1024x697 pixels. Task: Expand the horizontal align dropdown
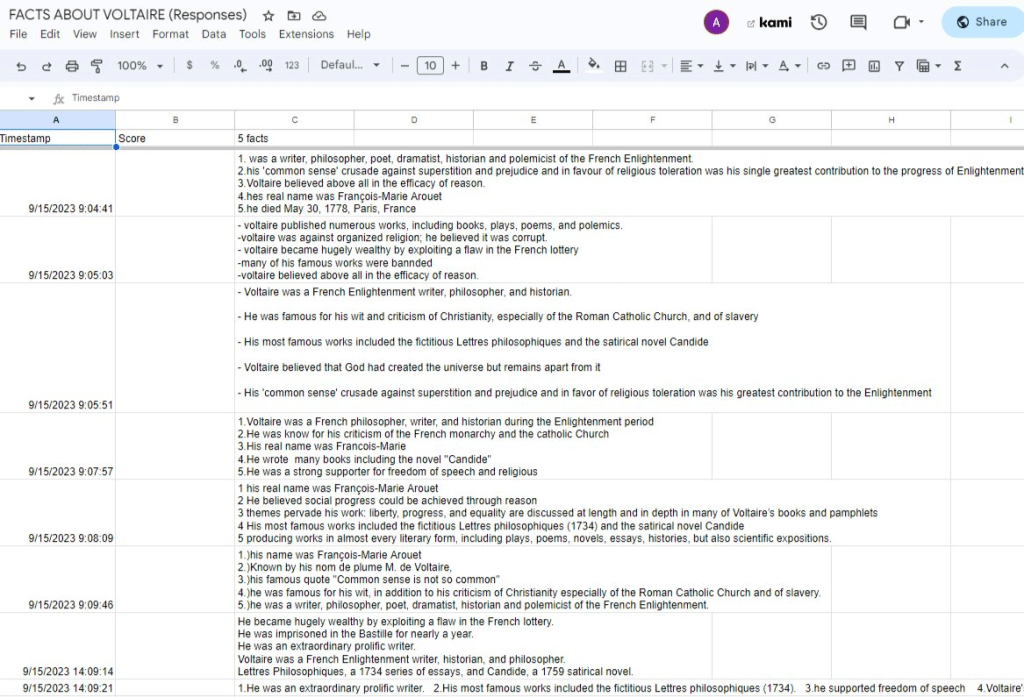pyautogui.click(x=691, y=66)
